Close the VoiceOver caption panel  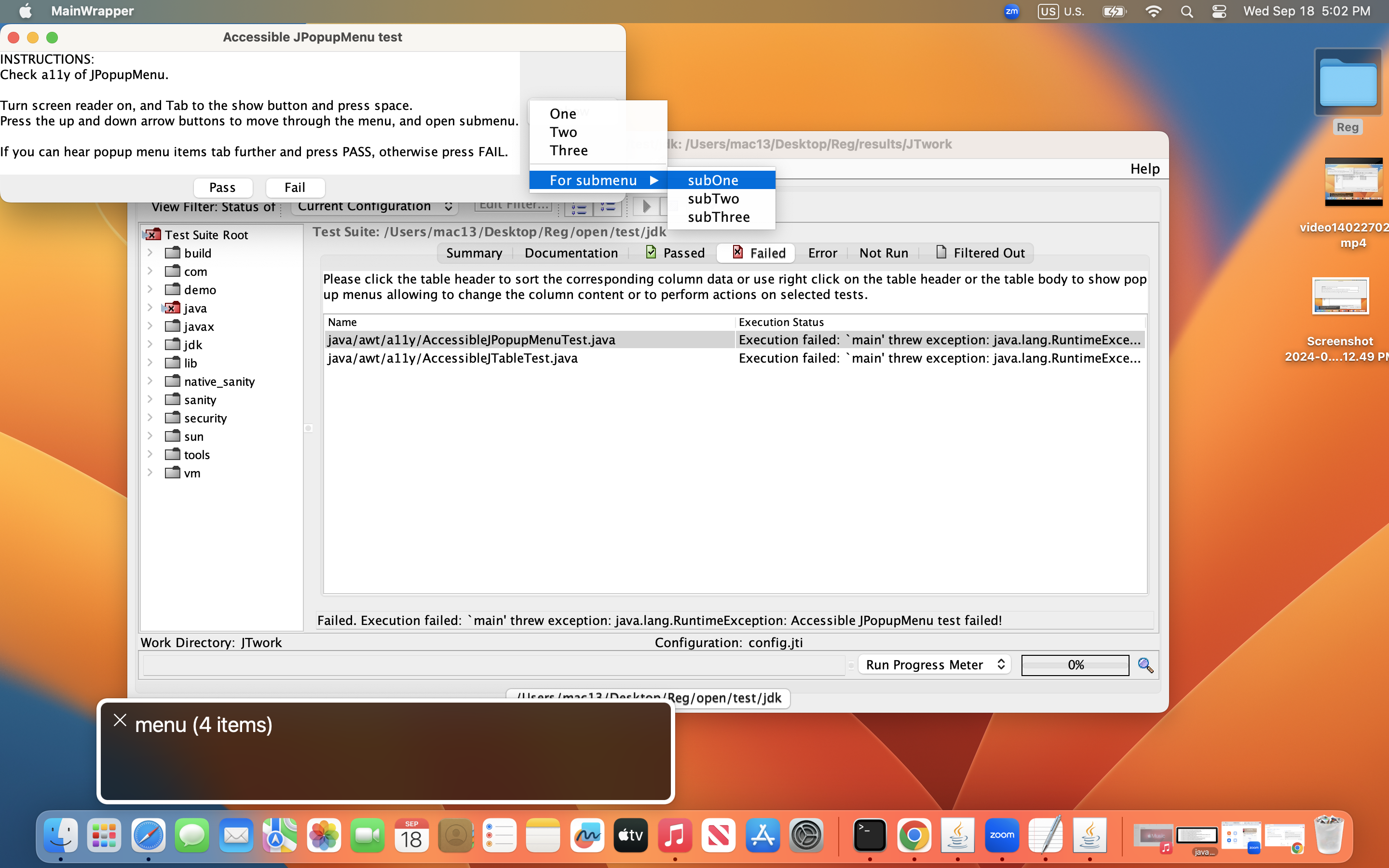tap(120, 720)
